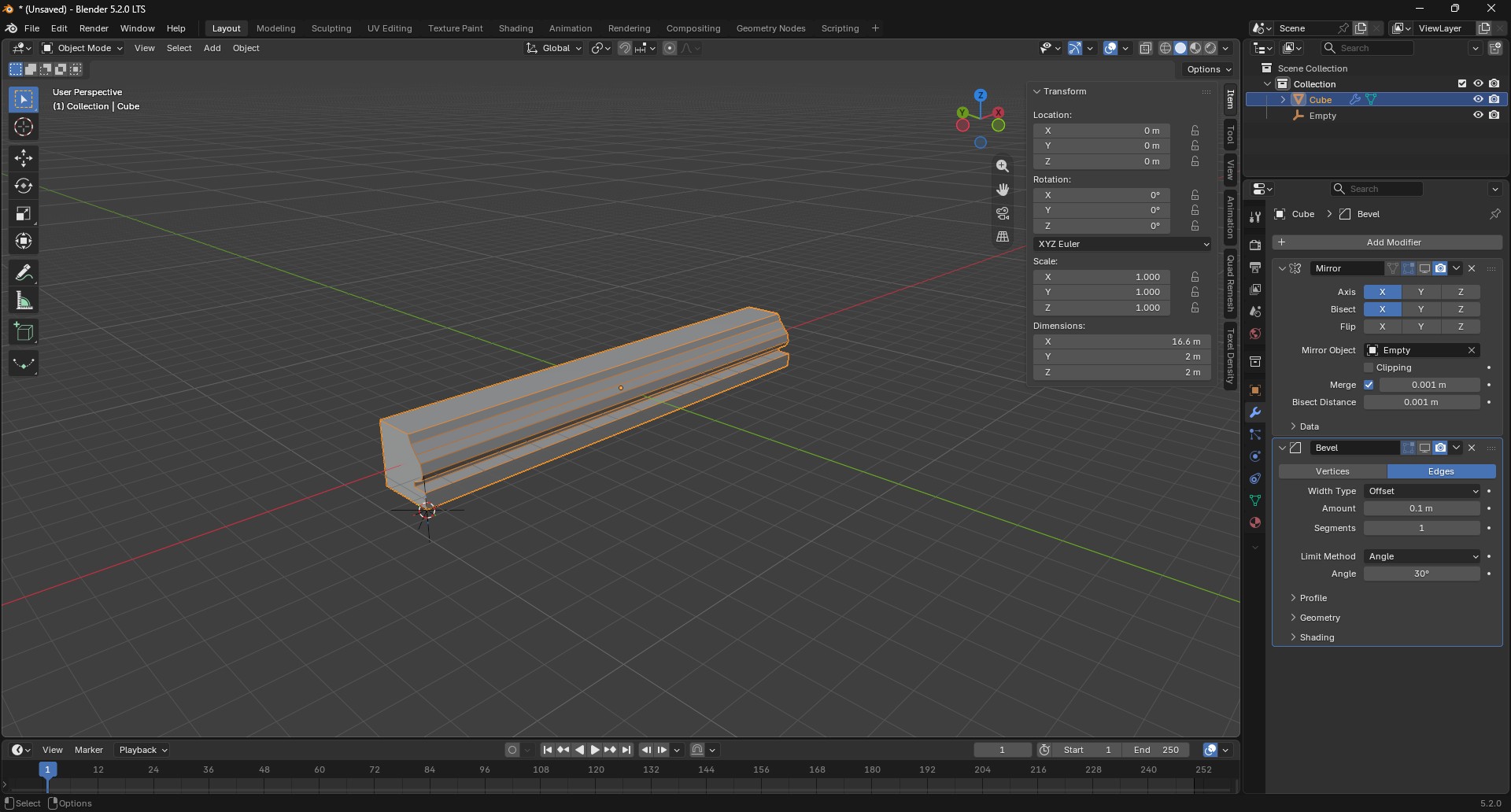Activate the Rotate tool

tap(24, 186)
